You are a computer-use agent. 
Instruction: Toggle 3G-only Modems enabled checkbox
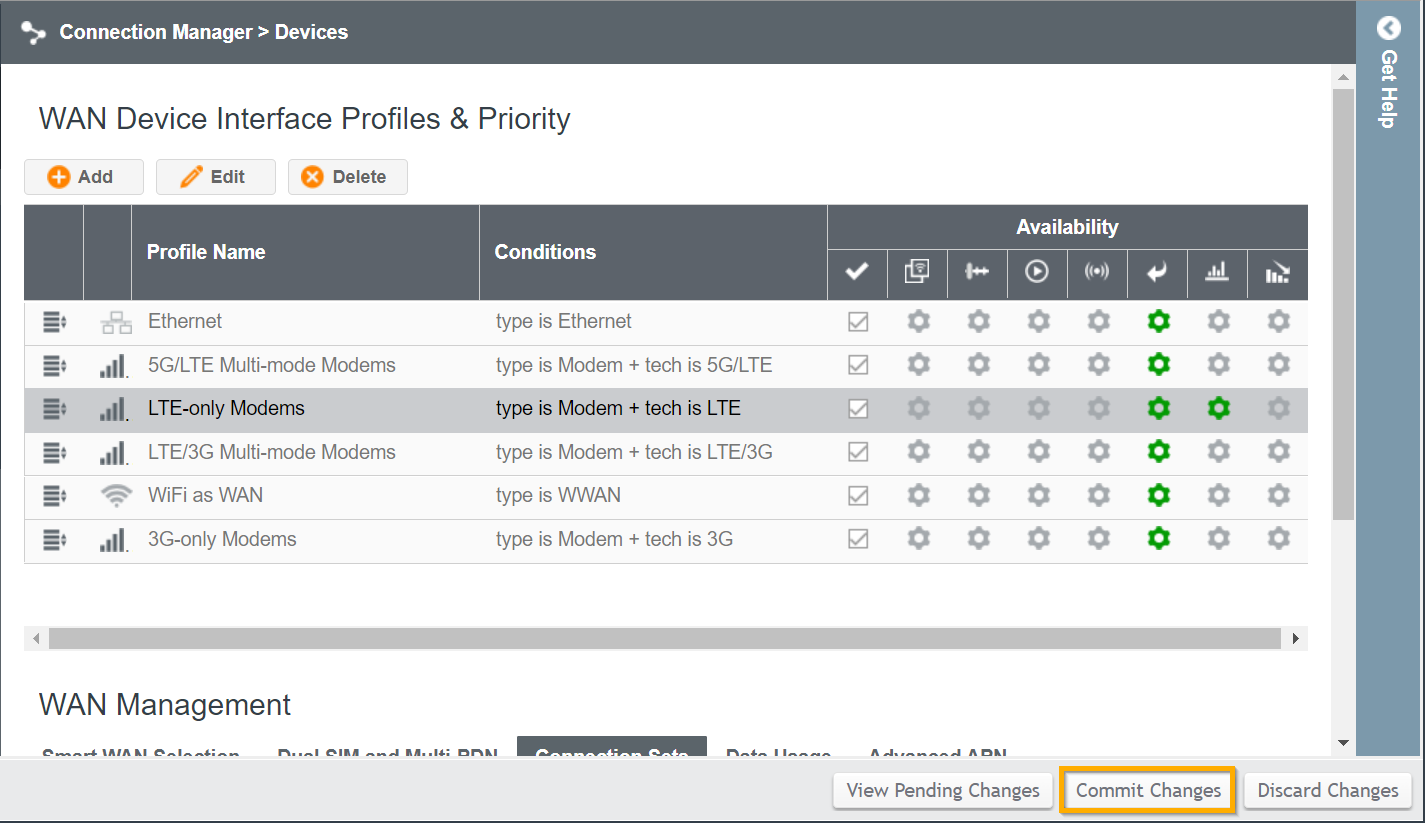(858, 539)
